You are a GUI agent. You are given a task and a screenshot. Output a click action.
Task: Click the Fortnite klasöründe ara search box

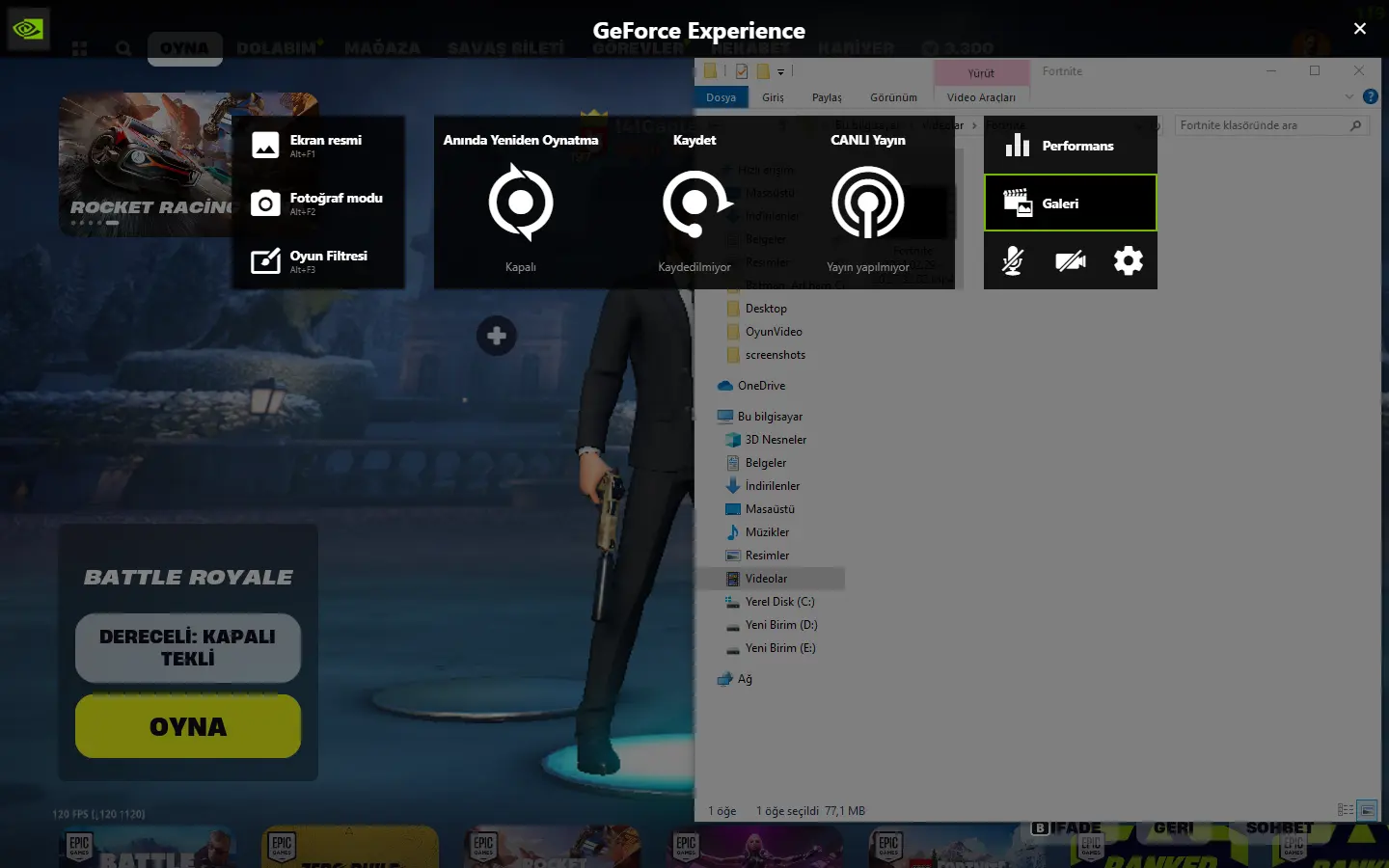point(1272,125)
